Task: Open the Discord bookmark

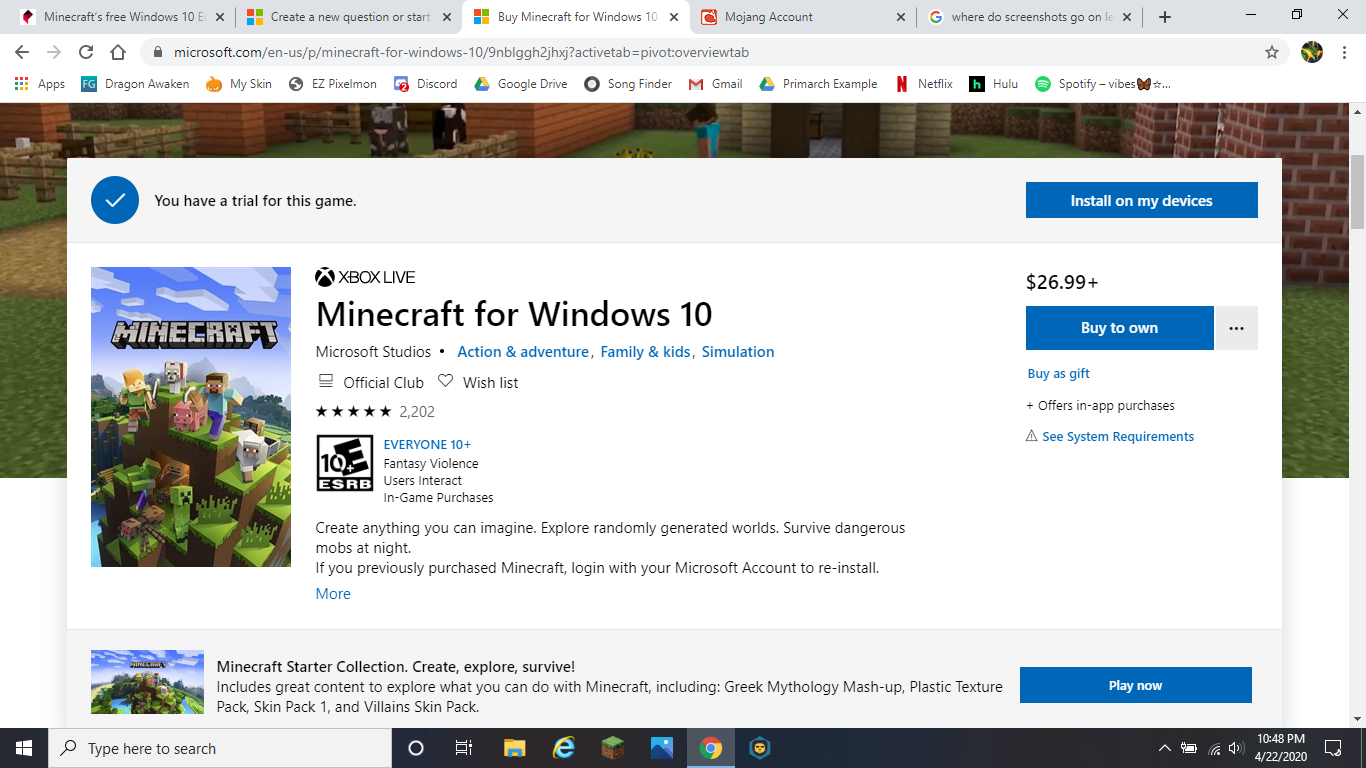Action: click(426, 84)
